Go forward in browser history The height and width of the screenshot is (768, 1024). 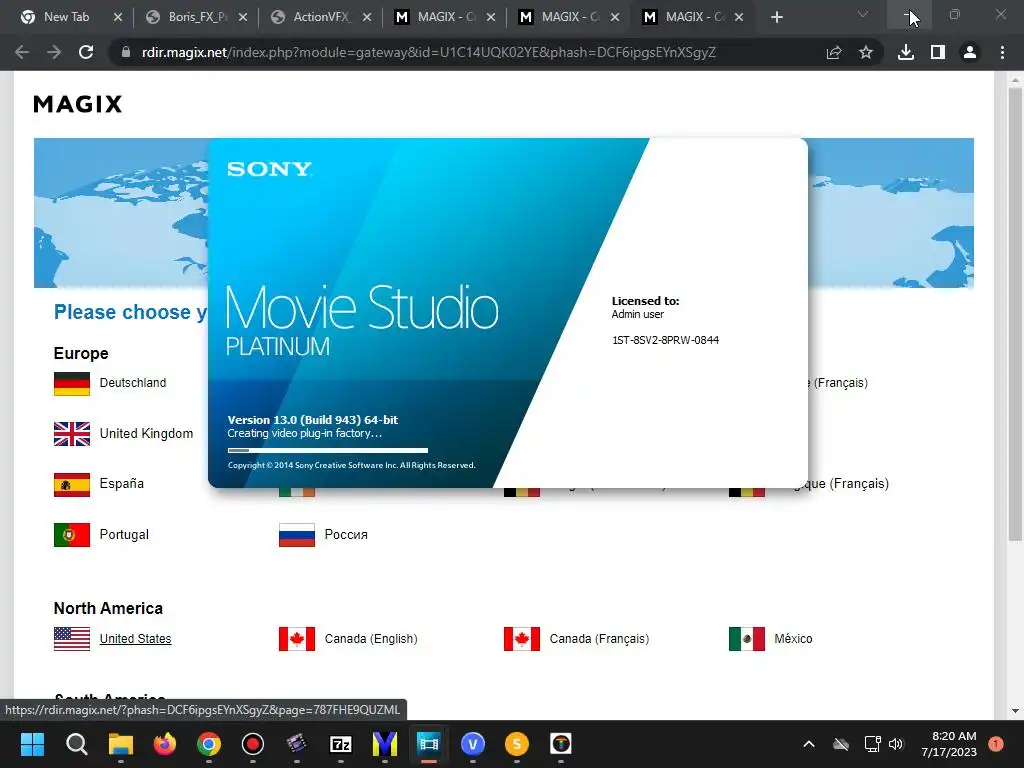(x=54, y=52)
